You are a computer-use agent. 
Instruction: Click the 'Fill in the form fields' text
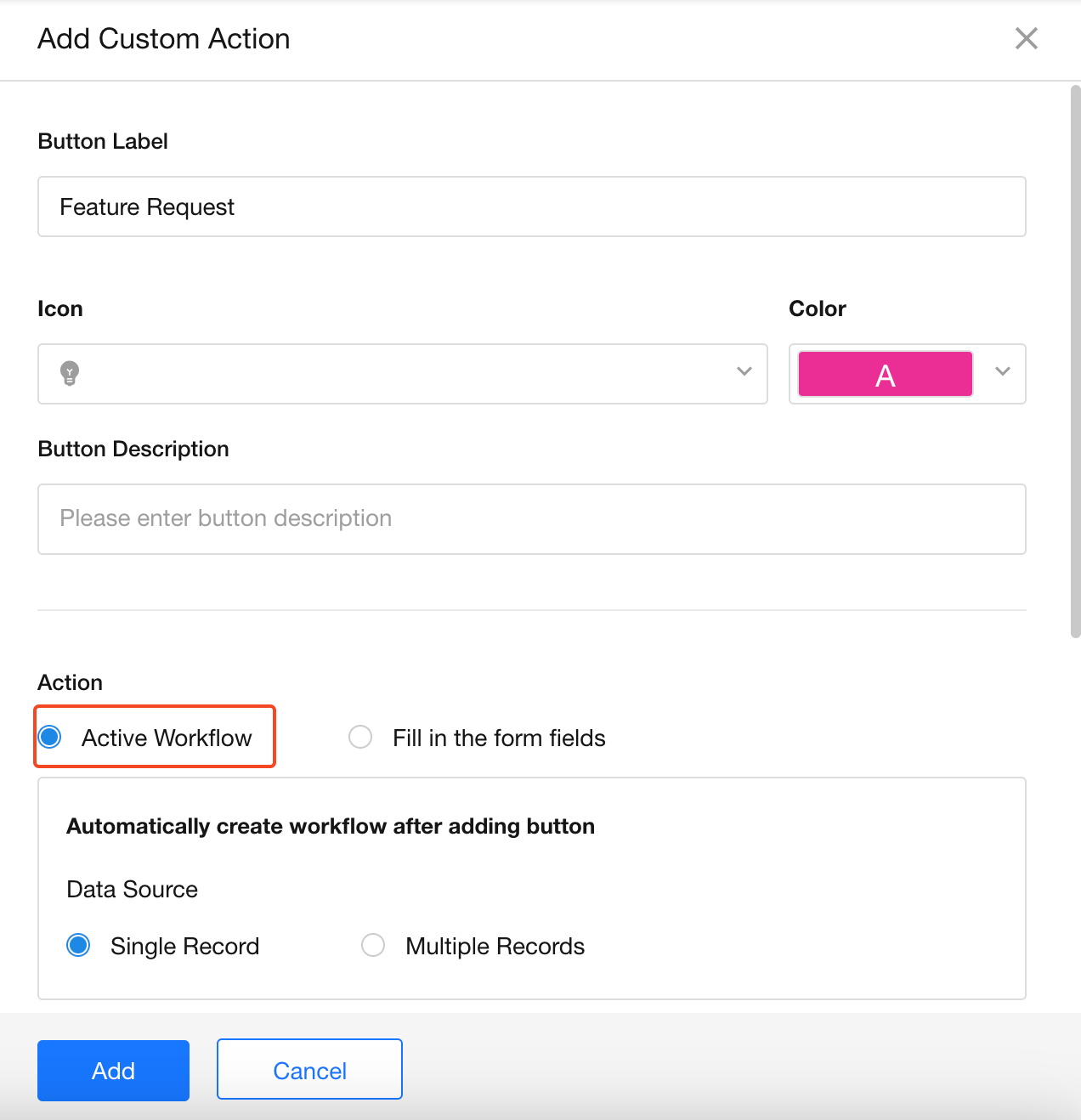pyautogui.click(x=499, y=738)
